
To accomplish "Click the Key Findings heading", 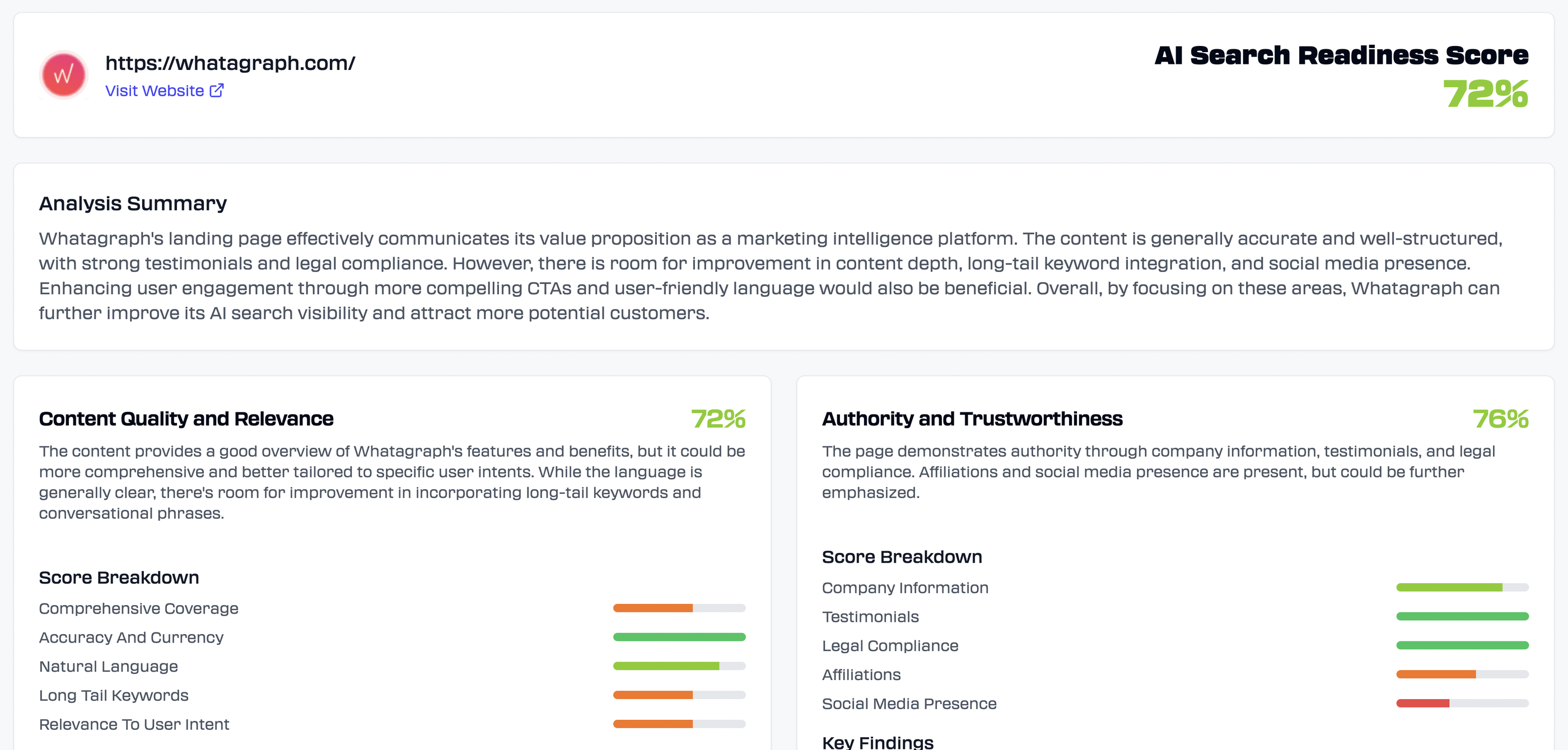I will [x=877, y=742].
